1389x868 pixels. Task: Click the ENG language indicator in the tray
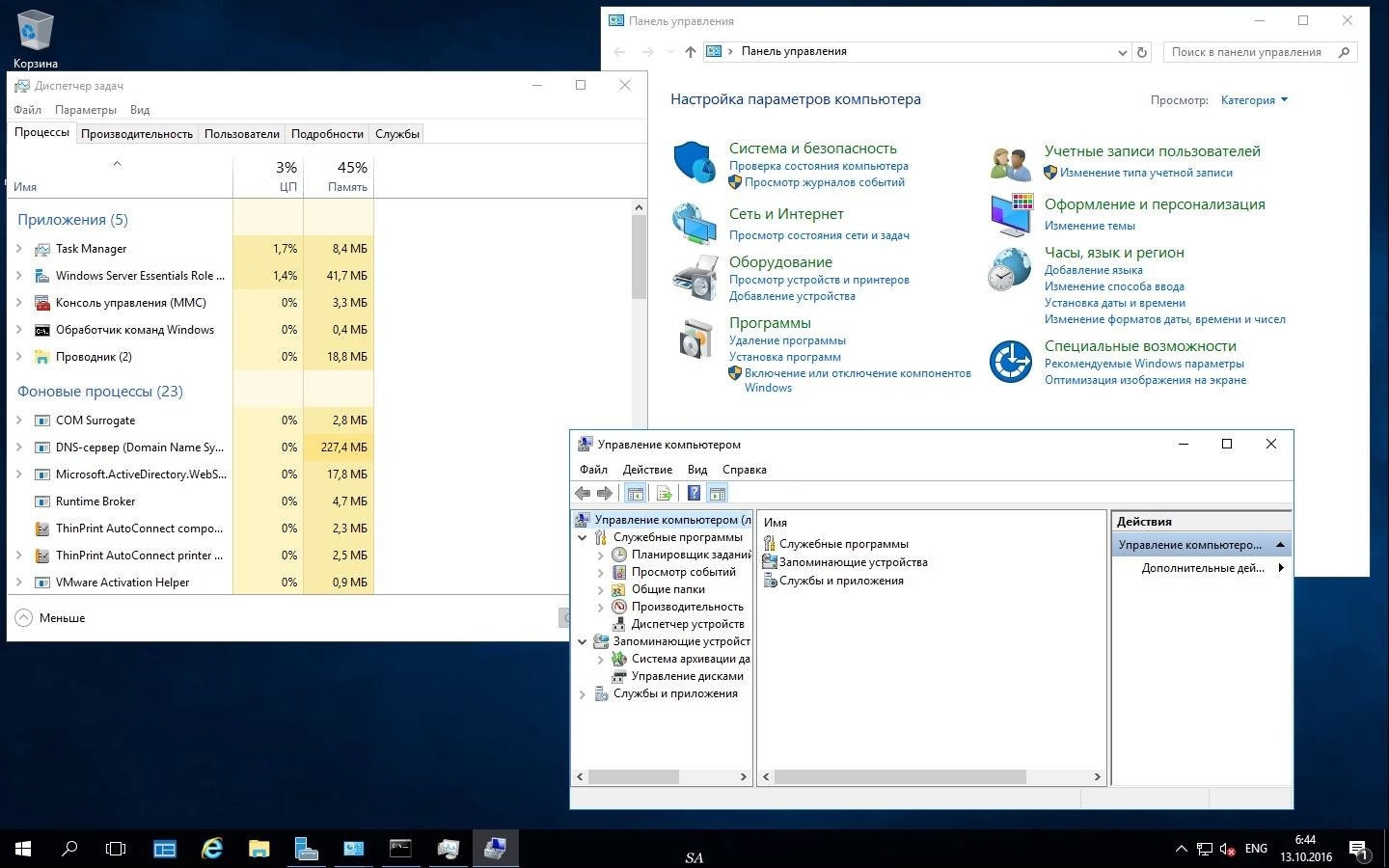coord(1256,849)
